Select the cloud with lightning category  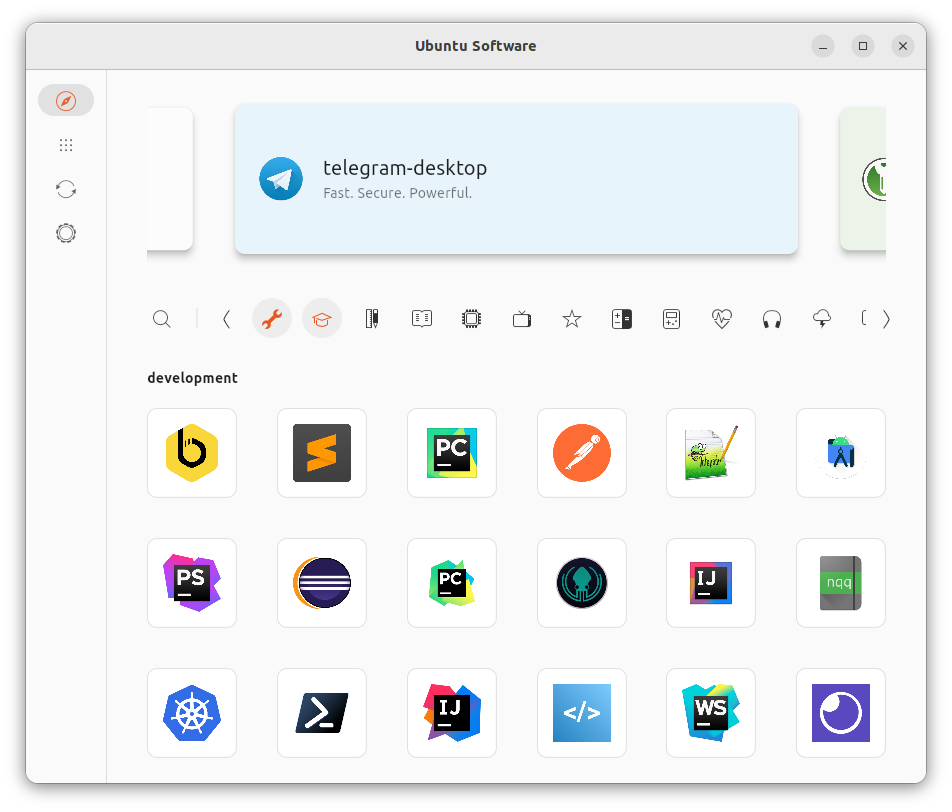822,319
